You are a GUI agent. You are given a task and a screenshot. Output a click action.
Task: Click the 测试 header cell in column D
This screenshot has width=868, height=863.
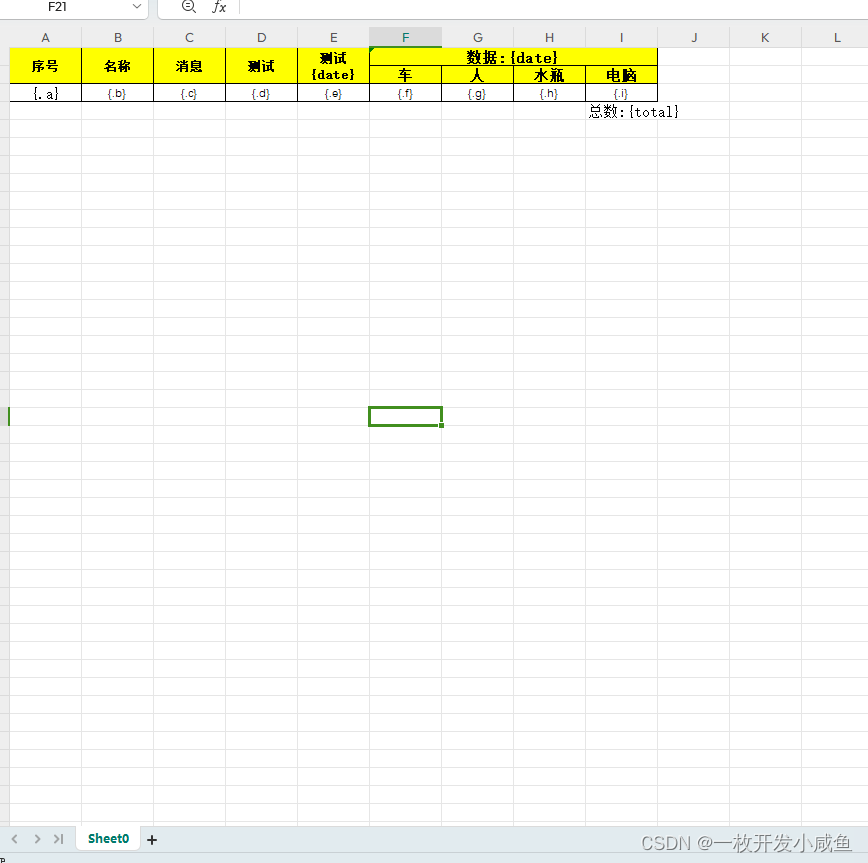click(x=261, y=66)
